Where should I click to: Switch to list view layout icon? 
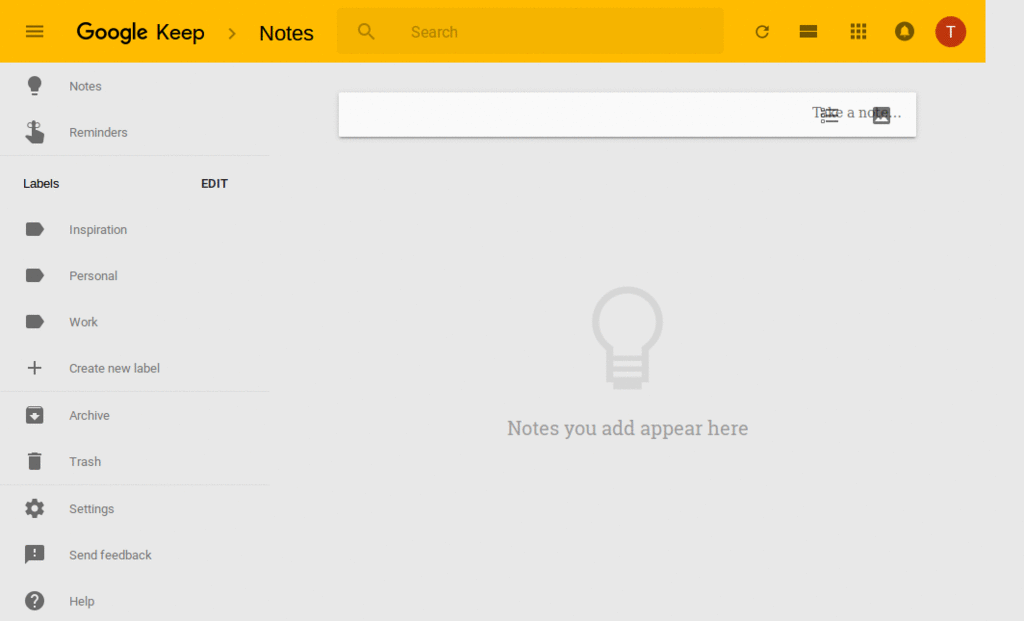[x=808, y=31]
